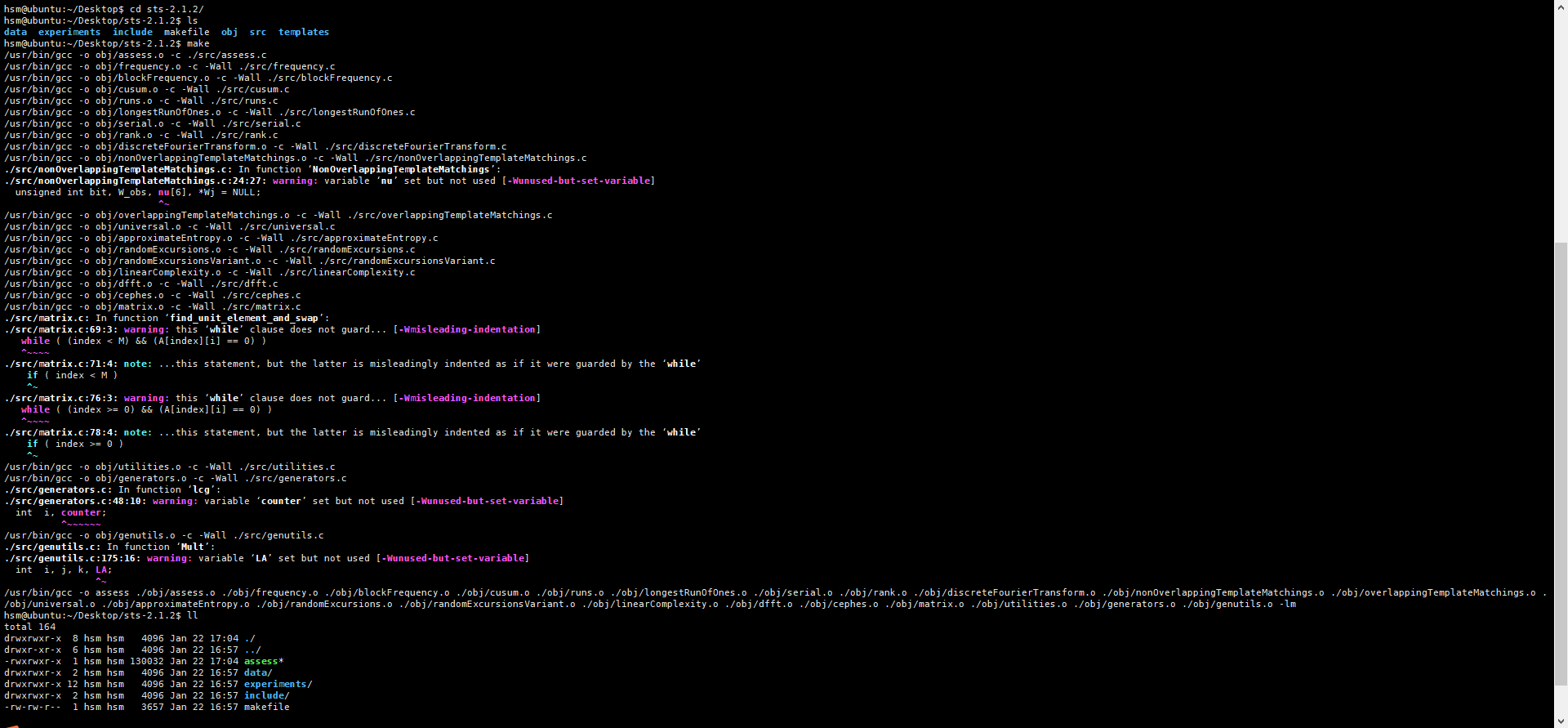Click the 'll' command at the prompt
Image resolution: width=1568 pixels, height=728 pixels.
[x=193, y=615]
